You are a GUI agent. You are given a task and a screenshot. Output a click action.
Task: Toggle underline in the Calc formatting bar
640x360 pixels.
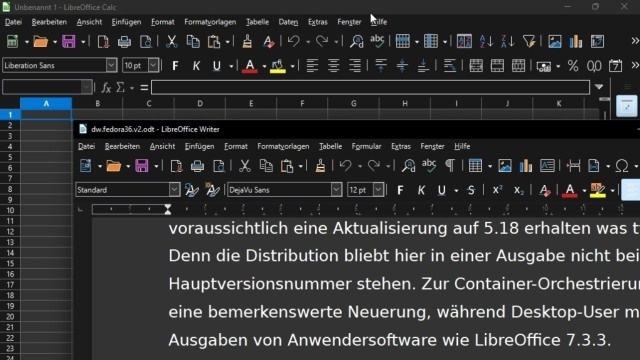216,66
